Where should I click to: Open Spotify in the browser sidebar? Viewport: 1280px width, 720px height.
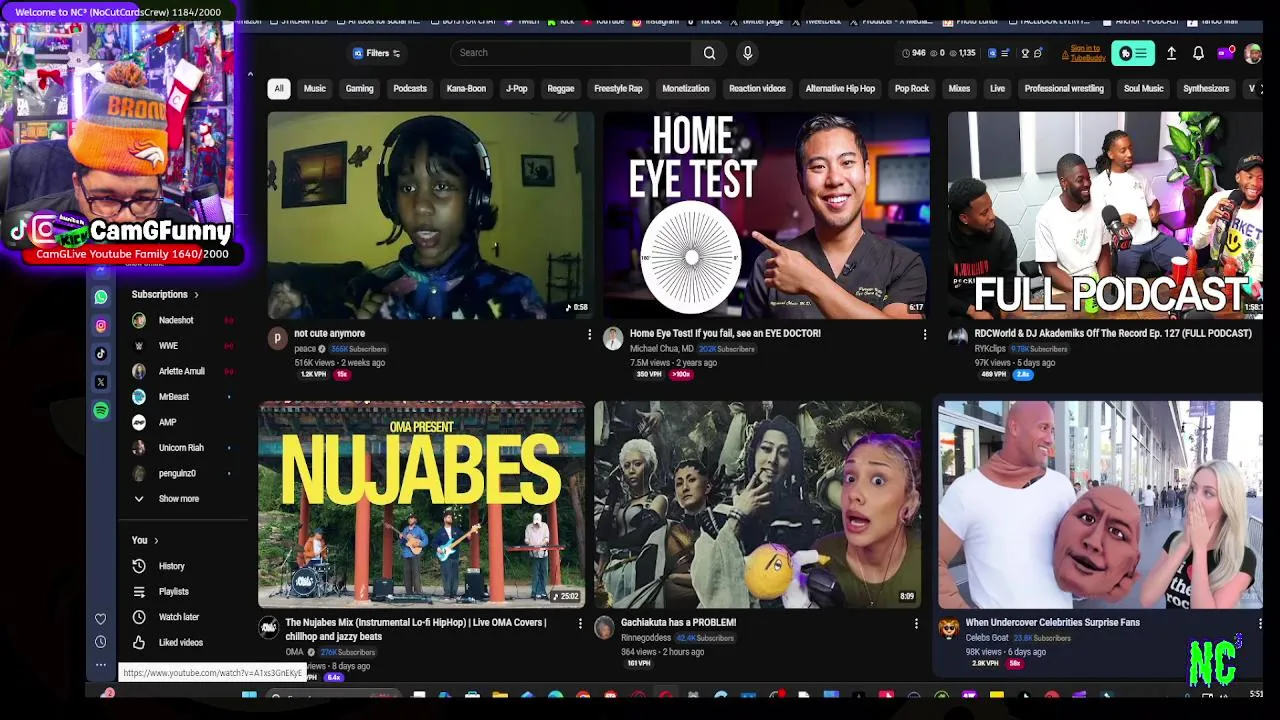pyautogui.click(x=101, y=410)
